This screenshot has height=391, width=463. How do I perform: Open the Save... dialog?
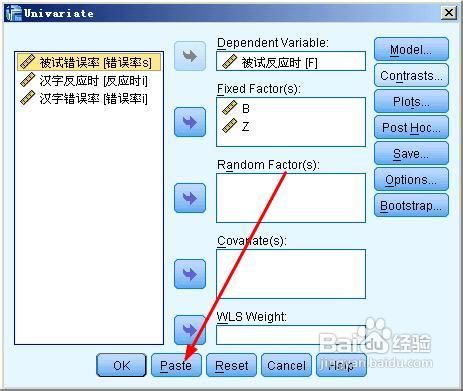(x=411, y=153)
